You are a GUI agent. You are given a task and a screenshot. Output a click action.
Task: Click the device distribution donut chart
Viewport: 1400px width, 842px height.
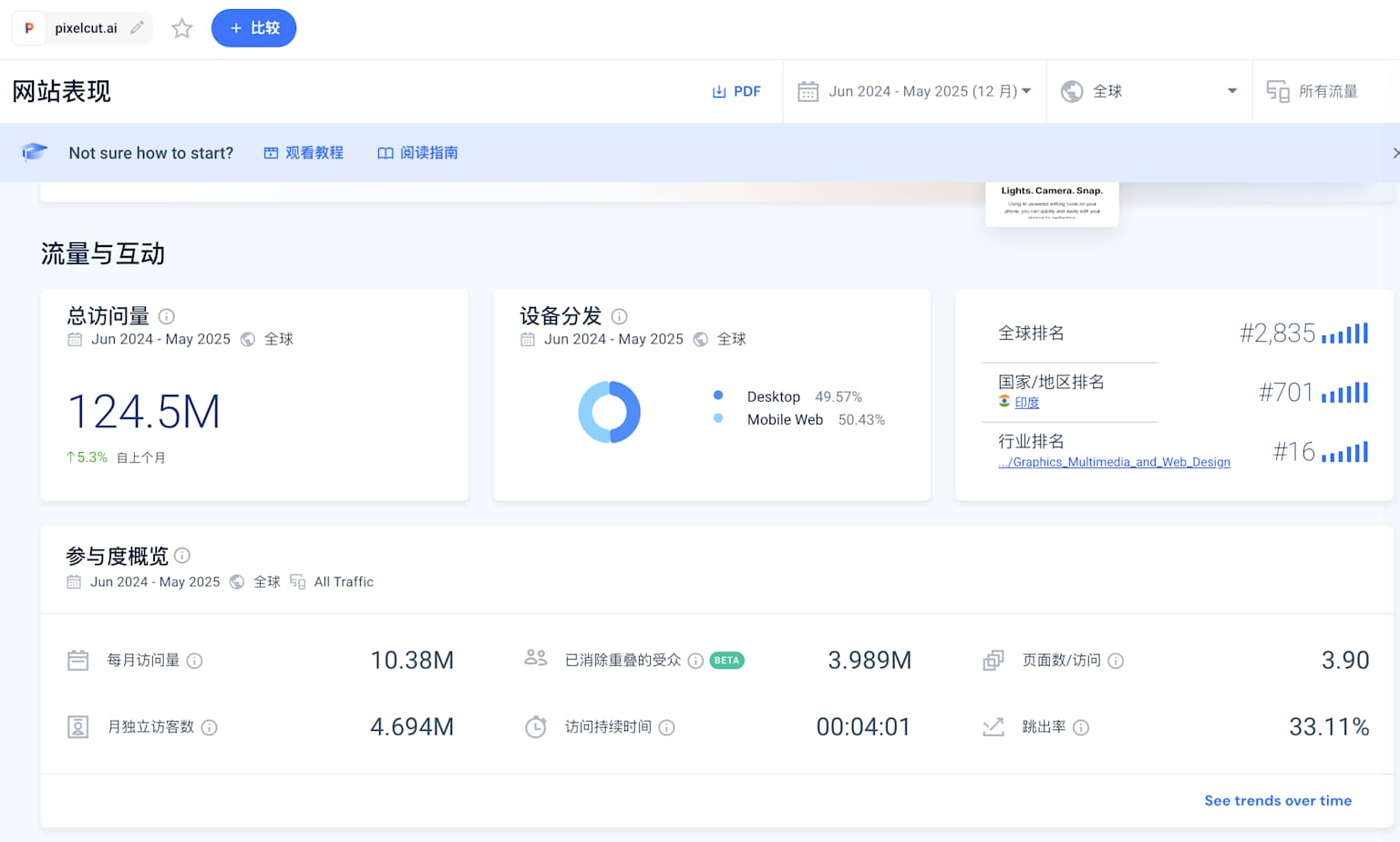pos(609,412)
